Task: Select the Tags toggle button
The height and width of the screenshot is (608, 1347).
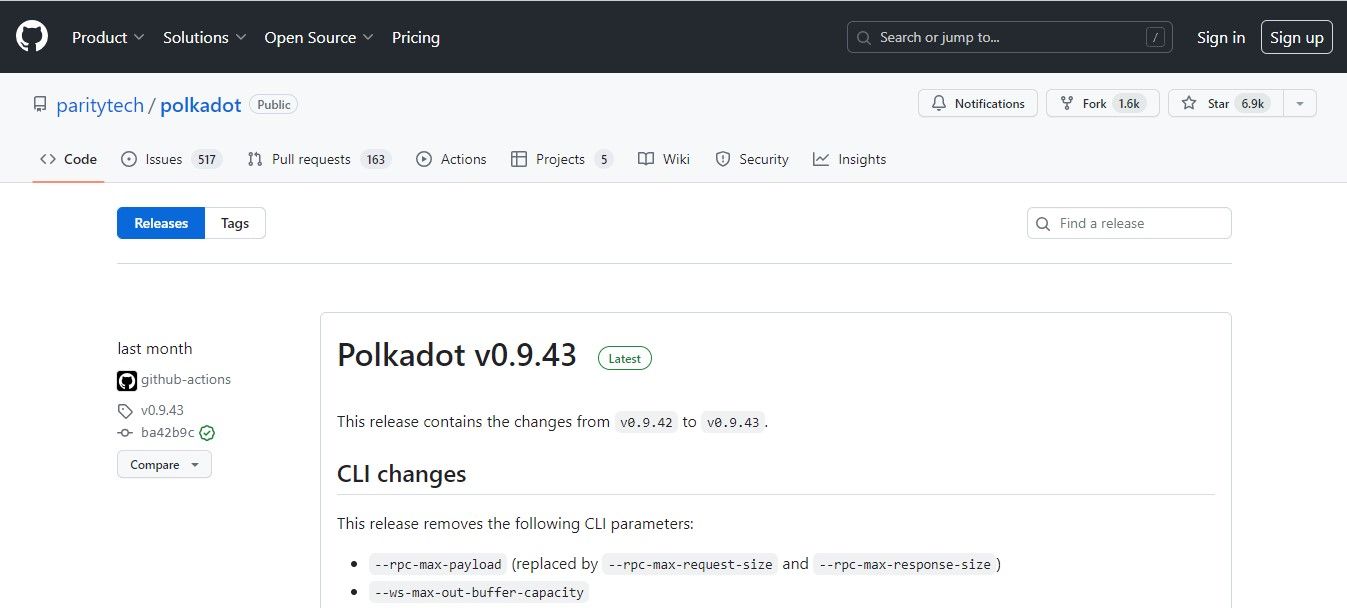Action: [x=235, y=223]
